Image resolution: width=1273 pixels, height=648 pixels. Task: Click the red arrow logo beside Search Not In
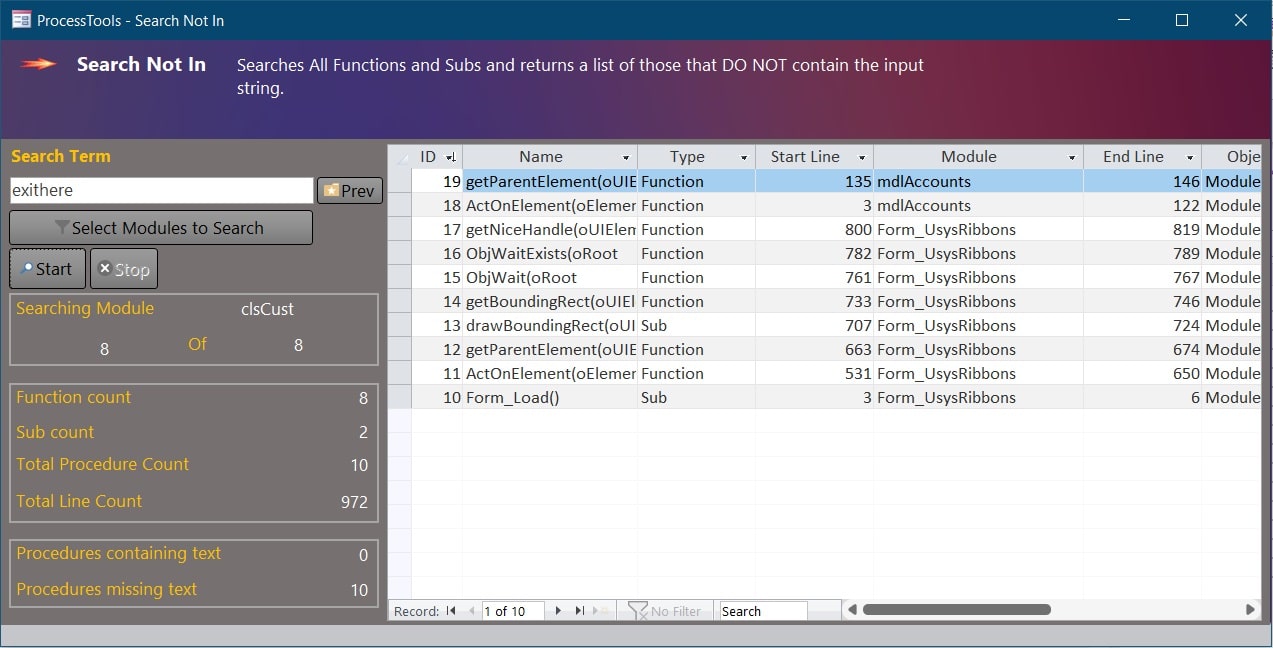click(38, 64)
